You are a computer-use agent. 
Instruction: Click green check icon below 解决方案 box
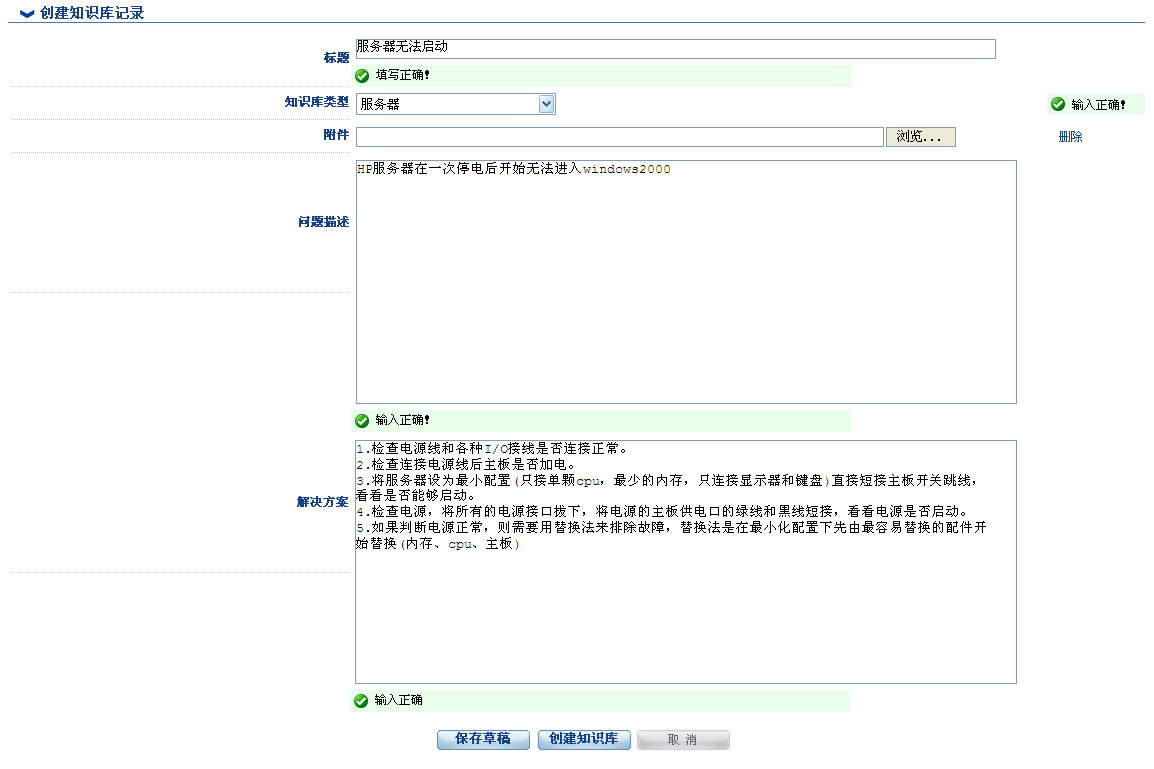(361, 700)
